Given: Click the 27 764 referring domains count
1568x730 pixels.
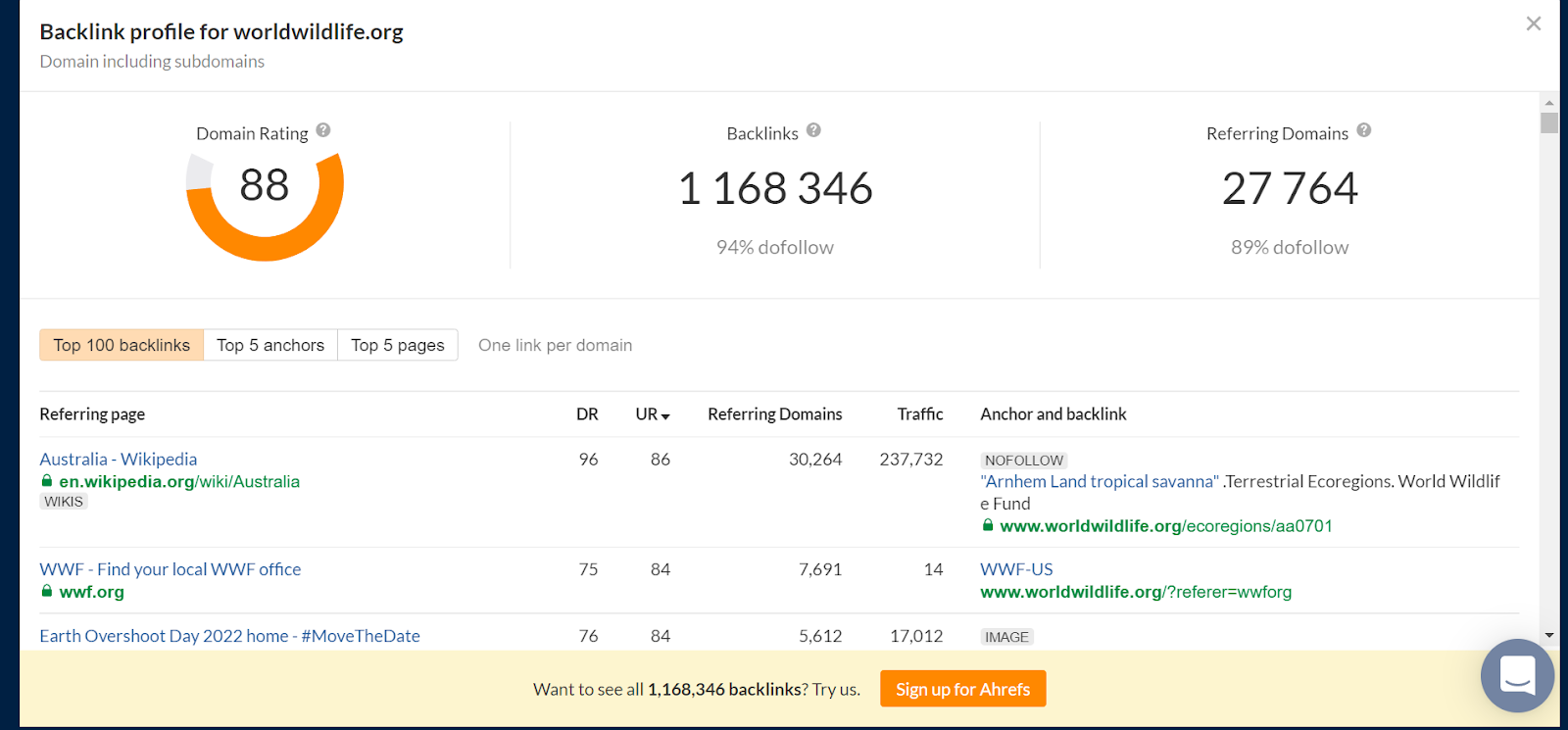Looking at the screenshot, I should (1290, 188).
